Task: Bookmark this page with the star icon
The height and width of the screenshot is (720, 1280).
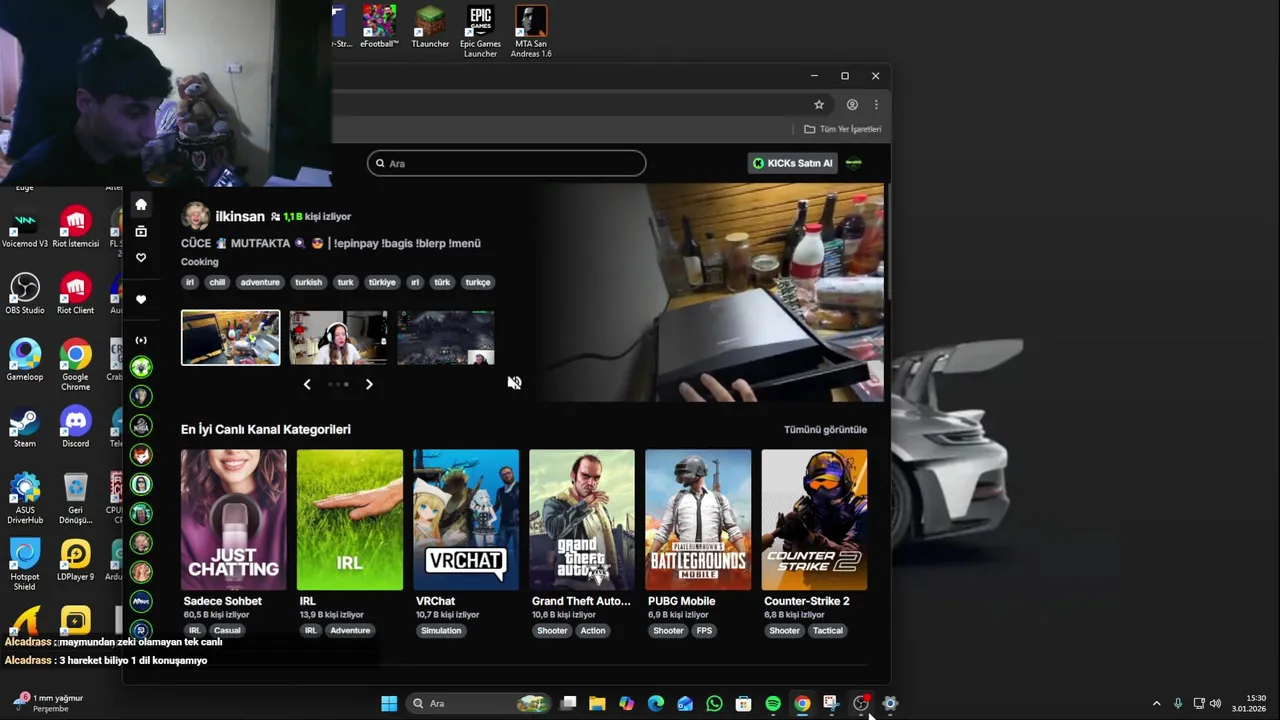Action: tap(819, 104)
